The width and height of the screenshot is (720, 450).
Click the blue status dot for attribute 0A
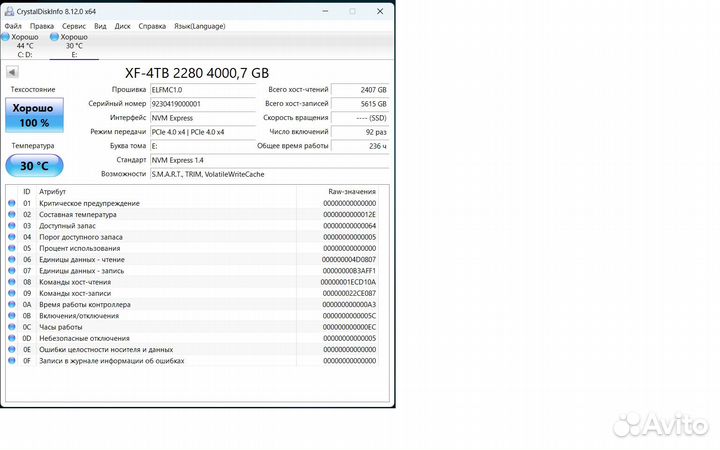pos(12,304)
